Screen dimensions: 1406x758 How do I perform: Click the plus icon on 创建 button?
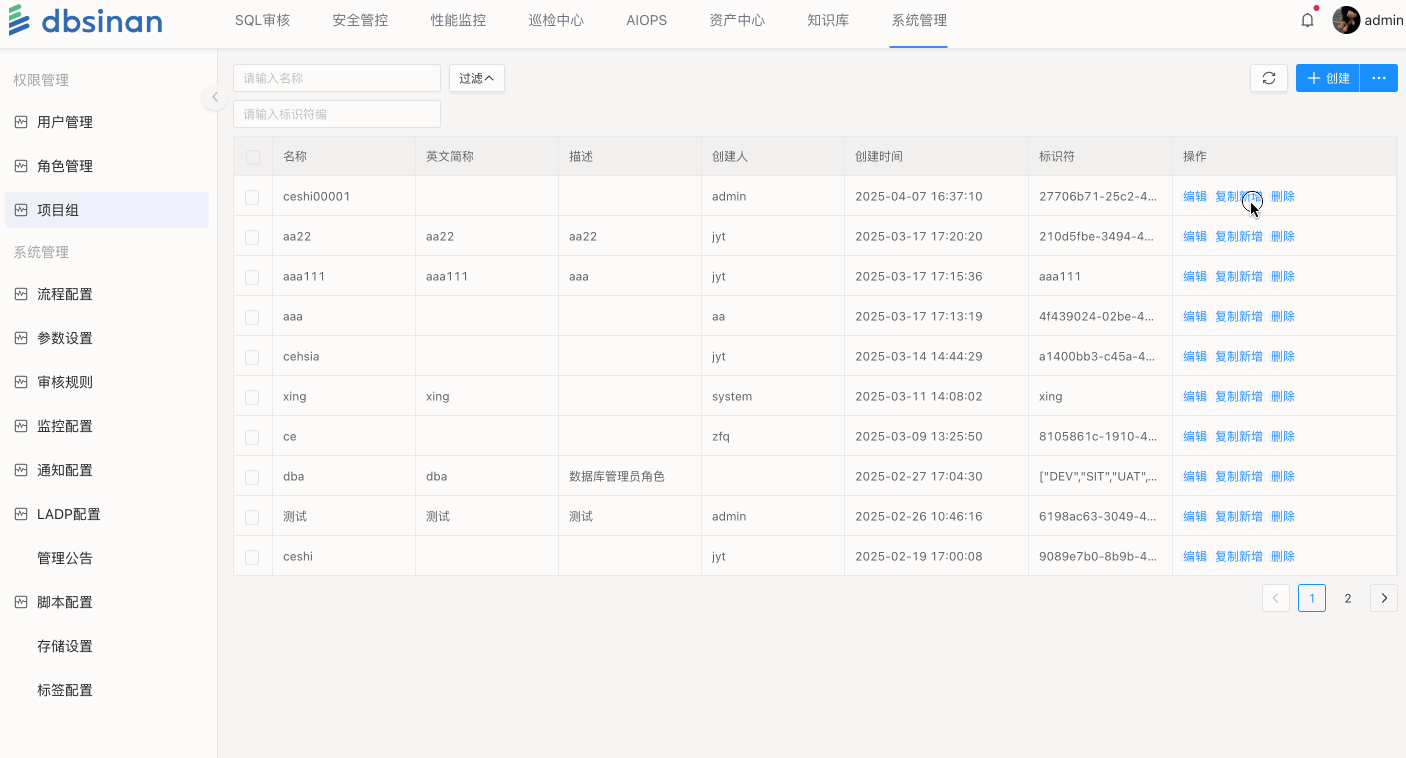point(1314,78)
